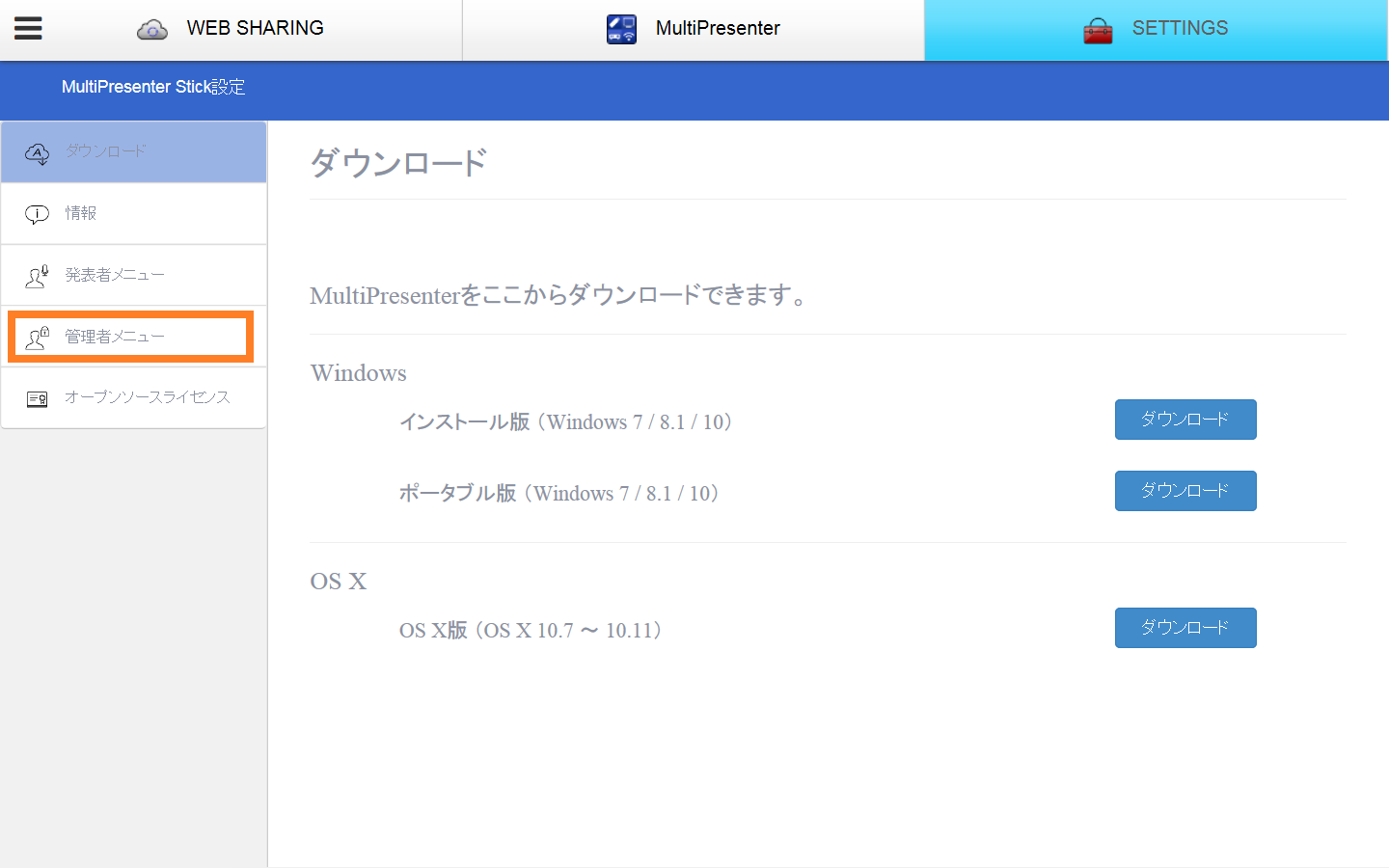The width and height of the screenshot is (1389, 868).
Task: Click the cloud download icon in sidebar
Action: [37, 153]
